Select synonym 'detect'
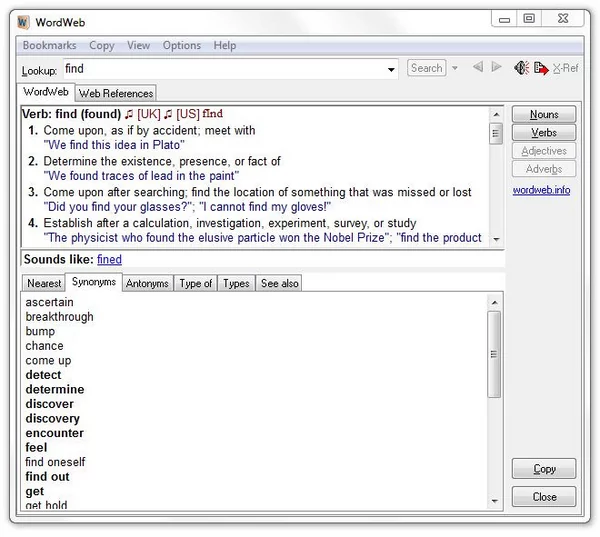The image size is (600, 537). coord(43,375)
